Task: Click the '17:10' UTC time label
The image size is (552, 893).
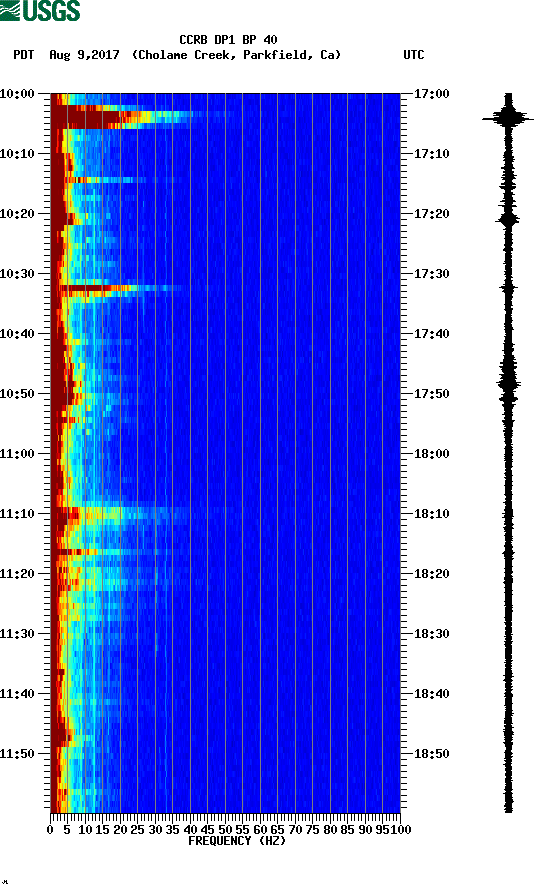Action: click(x=431, y=153)
